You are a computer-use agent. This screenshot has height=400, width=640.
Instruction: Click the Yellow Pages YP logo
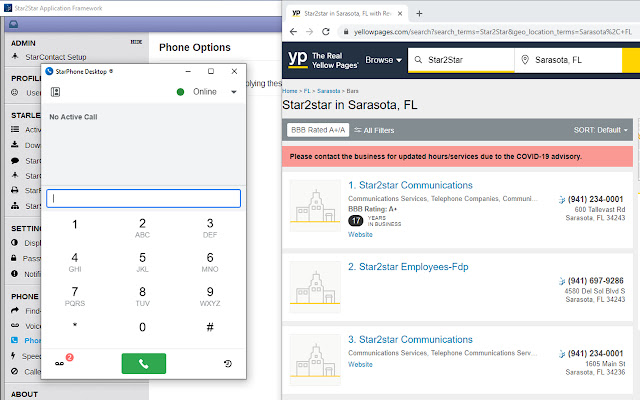[298, 61]
